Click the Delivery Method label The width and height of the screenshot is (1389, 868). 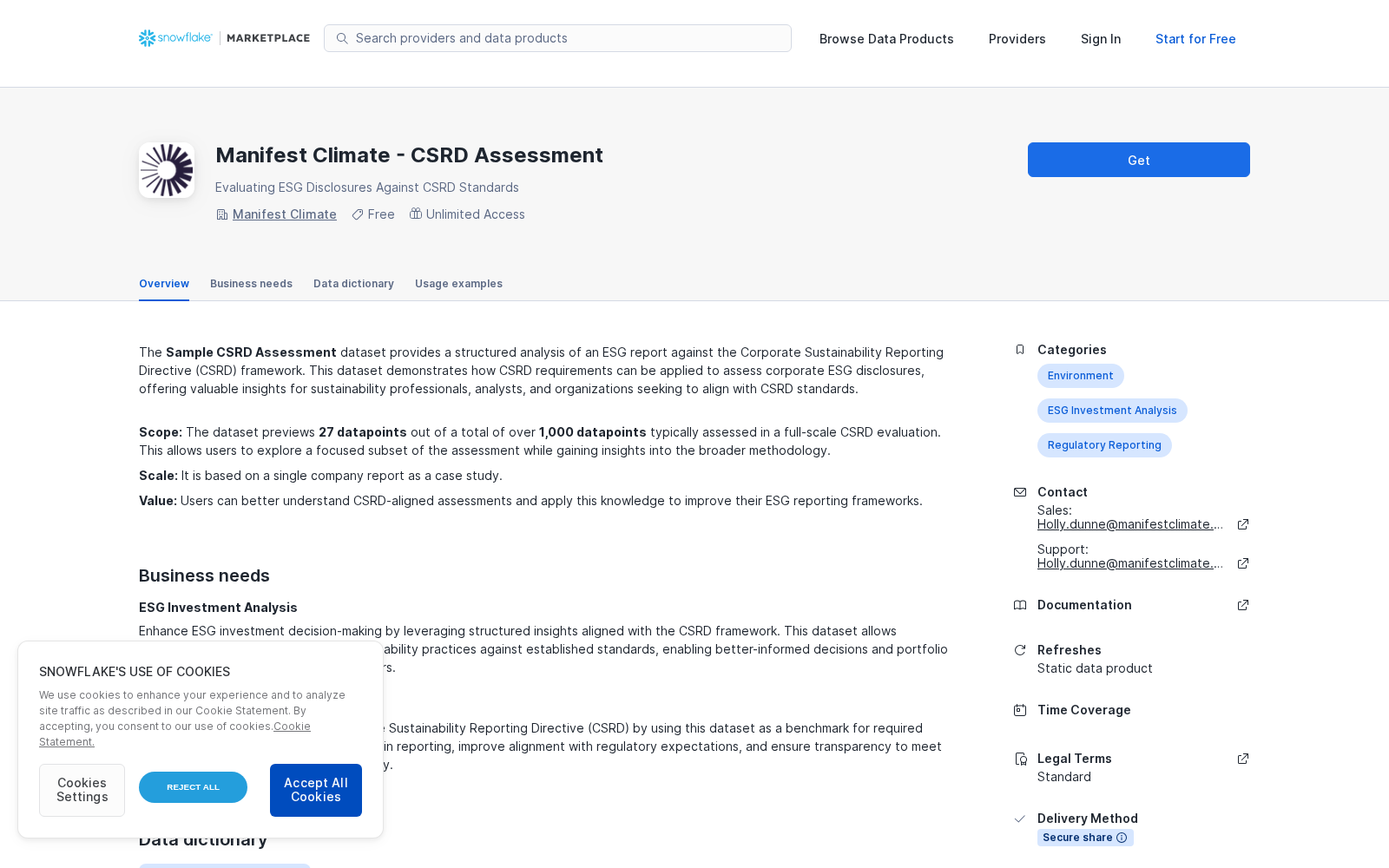(x=1088, y=819)
